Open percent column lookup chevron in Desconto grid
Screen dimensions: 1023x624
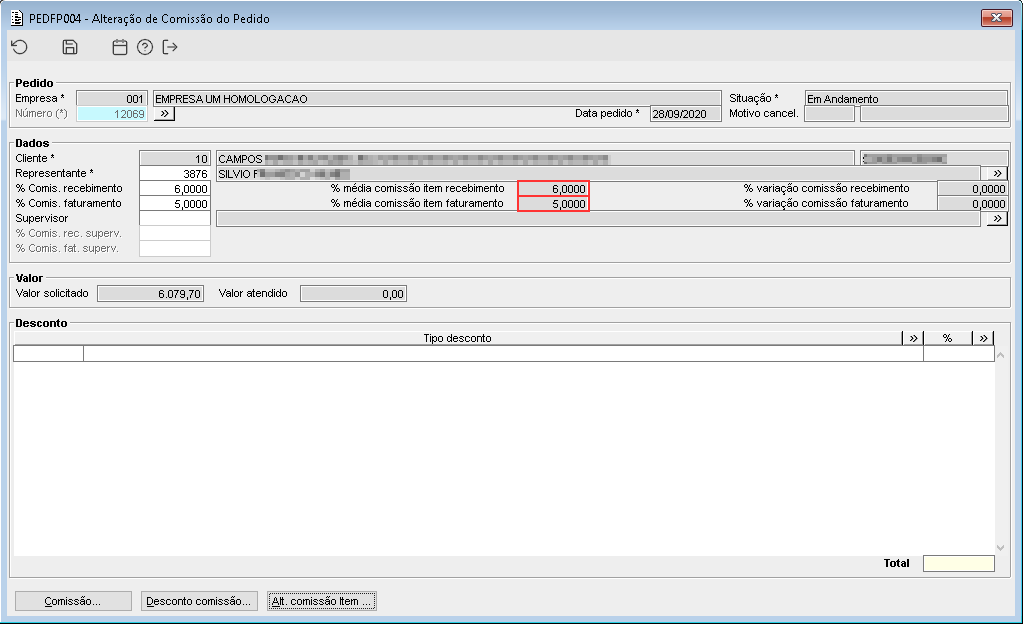(x=983, y=338)
